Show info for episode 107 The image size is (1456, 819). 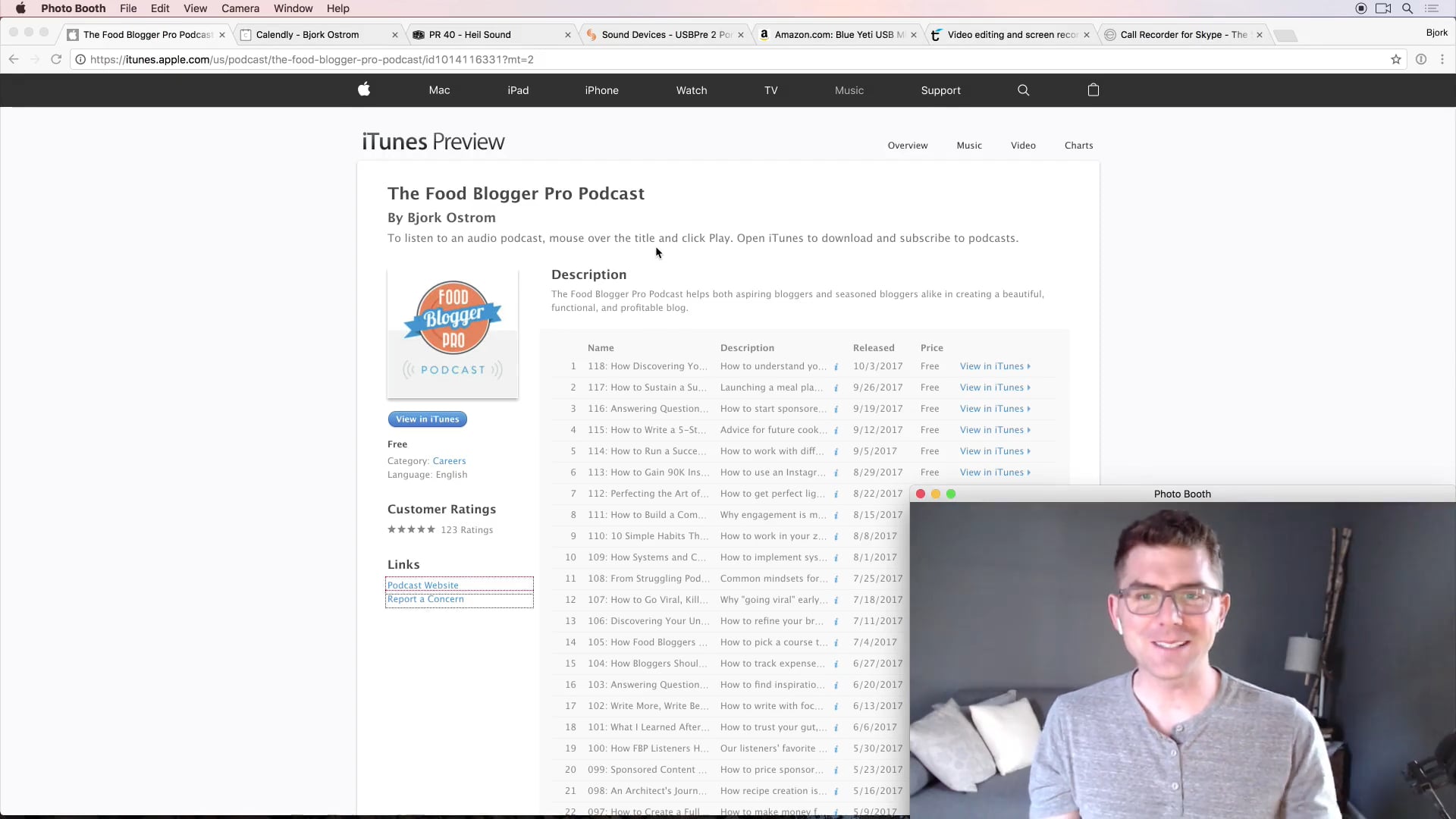836,600
